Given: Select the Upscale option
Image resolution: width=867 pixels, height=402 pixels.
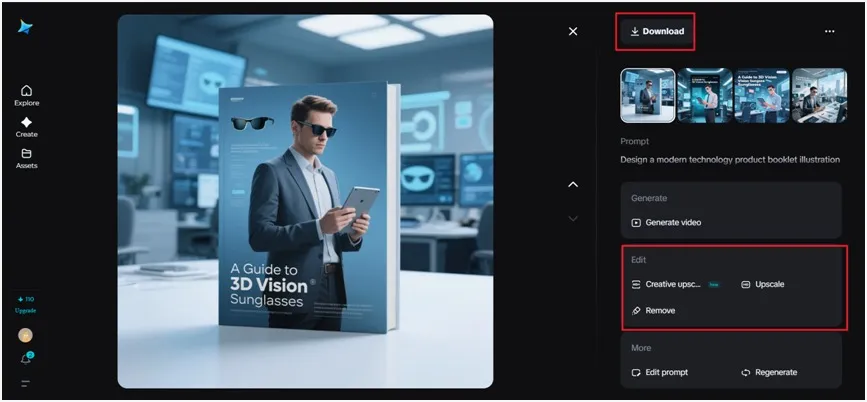Looking at the screenshot, I should tap(763, 284).
